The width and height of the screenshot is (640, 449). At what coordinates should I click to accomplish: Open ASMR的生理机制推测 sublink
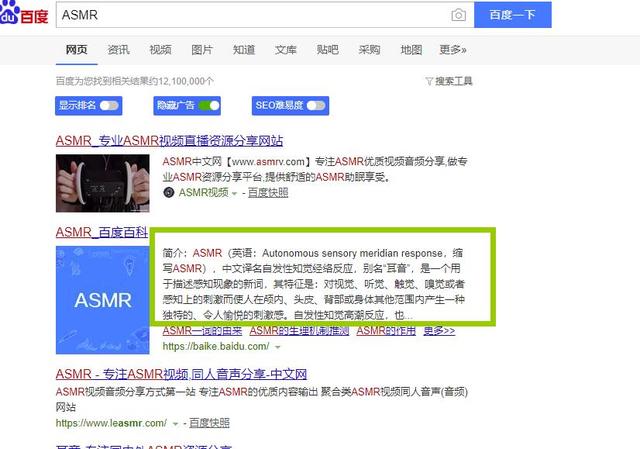[x=299, y=331]
